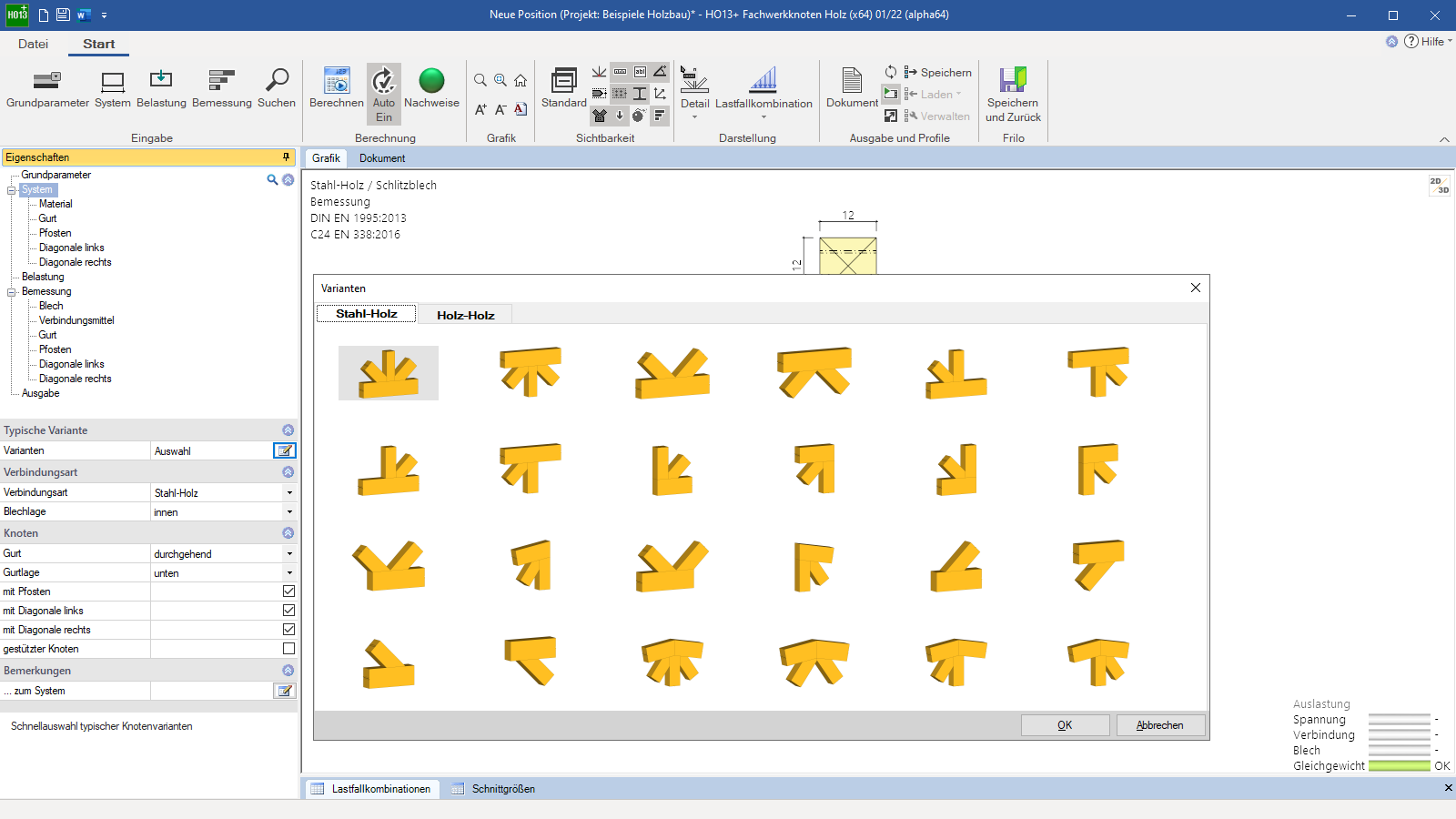
Task: Reset view with the home icon
Action: [x=521, y=80]
